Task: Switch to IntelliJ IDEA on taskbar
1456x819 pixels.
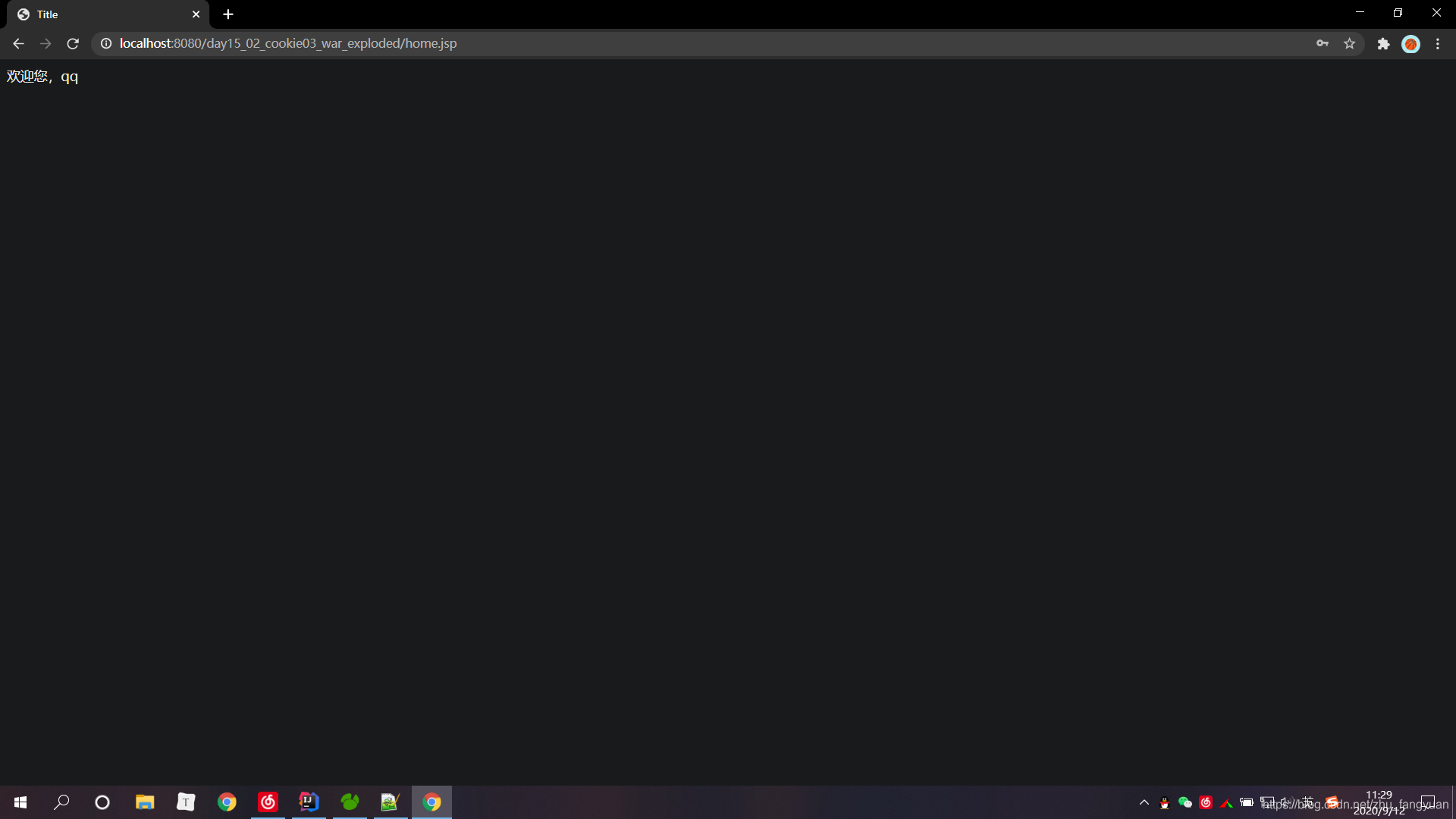Action: coord(309,802)
